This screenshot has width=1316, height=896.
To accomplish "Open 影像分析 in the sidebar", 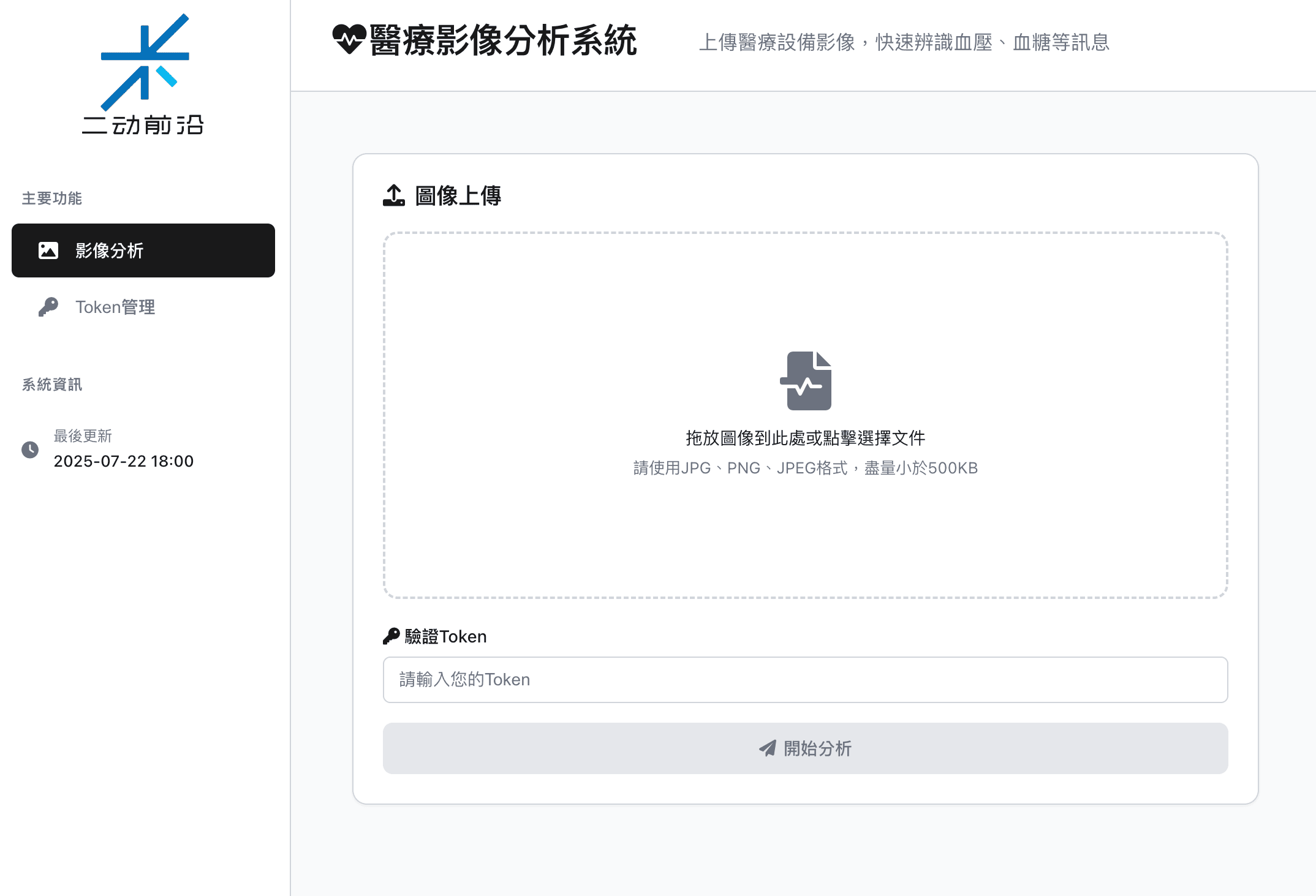I will [143, 250].
